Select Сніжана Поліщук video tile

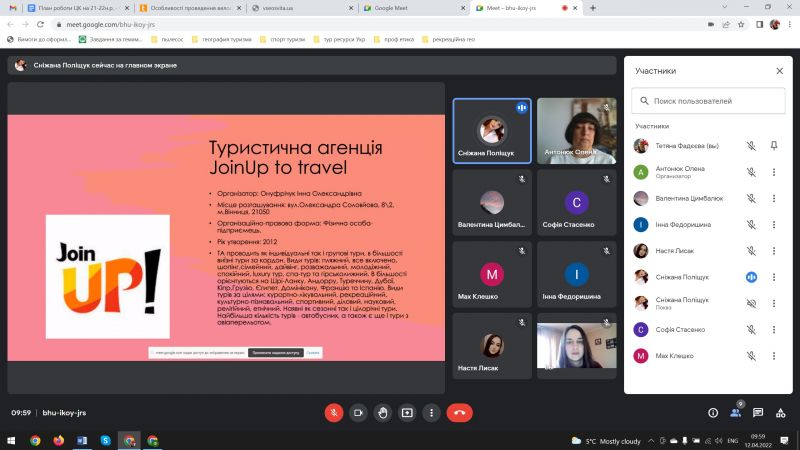point(492,131)
